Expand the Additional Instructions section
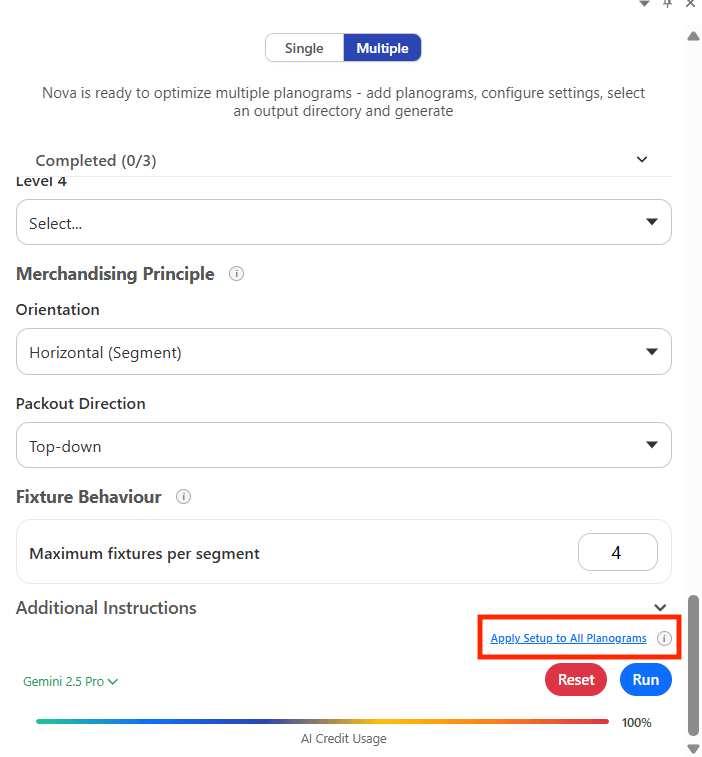The height and width of the screenshot is (757, 702). click(659, 608)
